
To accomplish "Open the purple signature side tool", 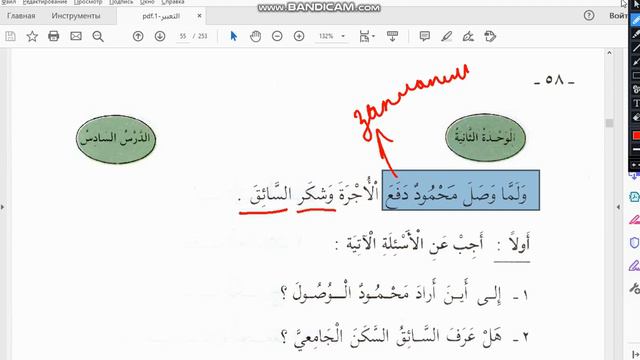I will pyautogui.click(x=634, y=266).
